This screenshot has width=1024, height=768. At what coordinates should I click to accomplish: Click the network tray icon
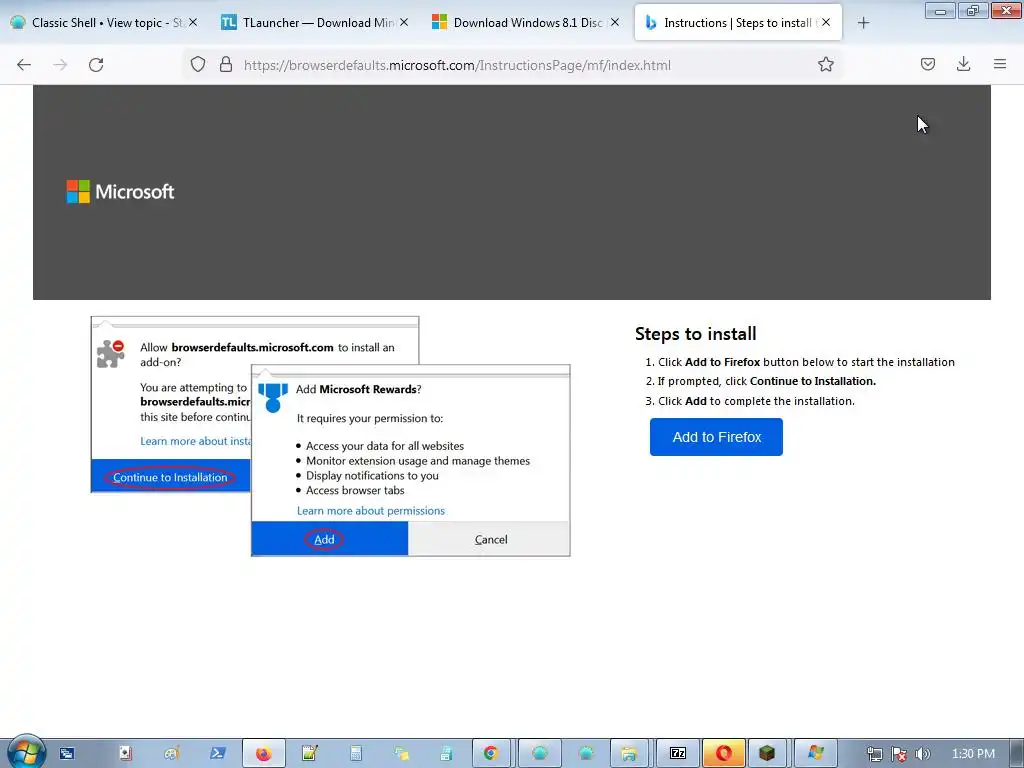point(874,754)
